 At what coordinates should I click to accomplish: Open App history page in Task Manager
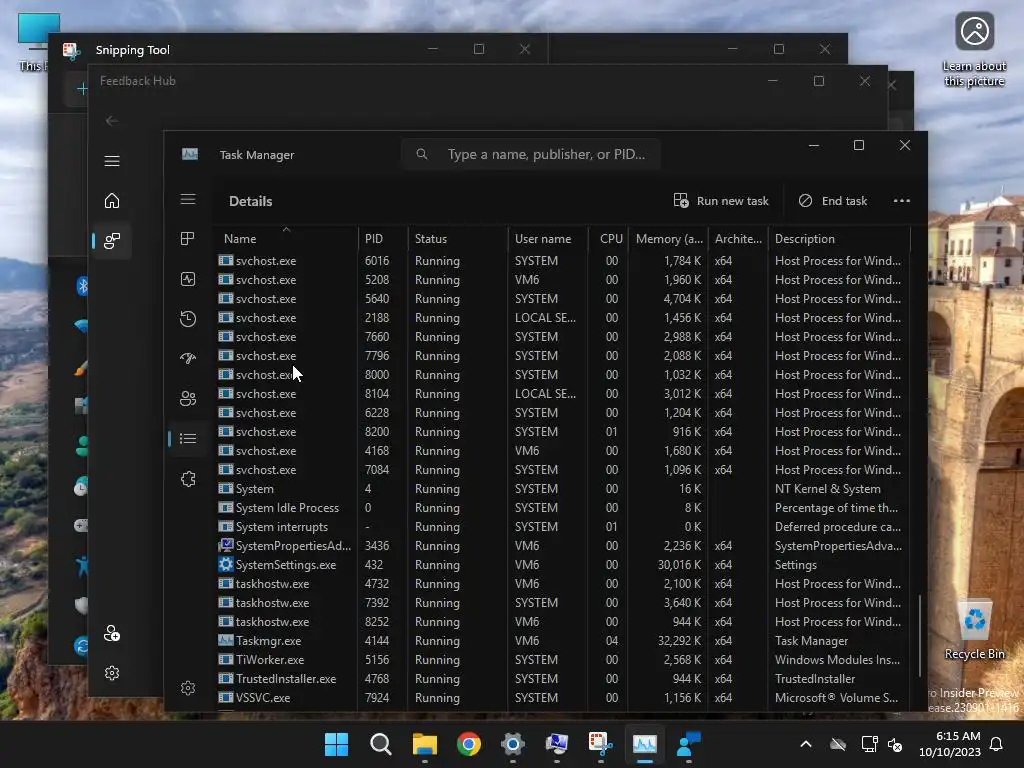(x=188, y=319)
